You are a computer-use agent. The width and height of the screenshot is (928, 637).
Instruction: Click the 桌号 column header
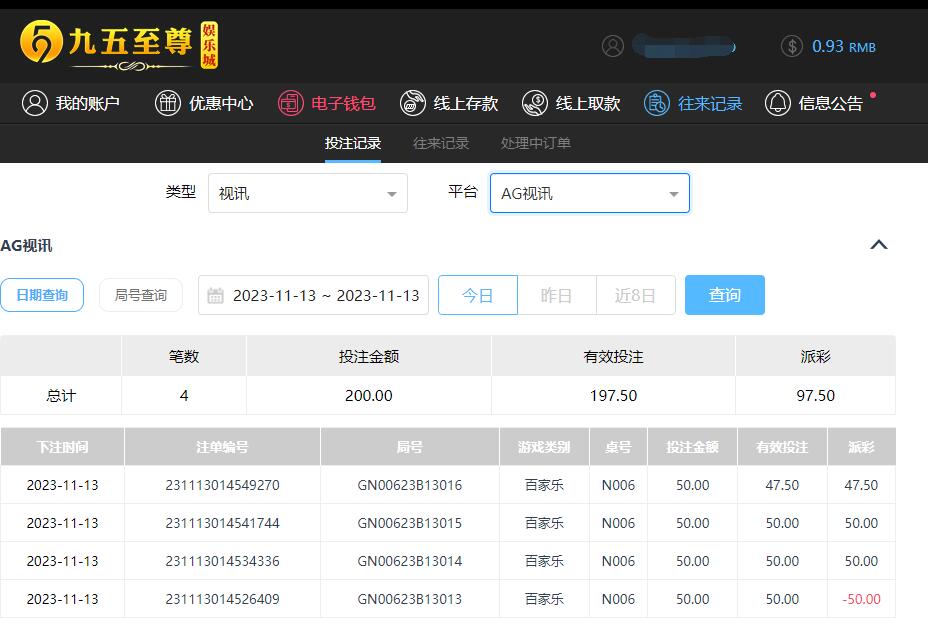pos(618,447)
